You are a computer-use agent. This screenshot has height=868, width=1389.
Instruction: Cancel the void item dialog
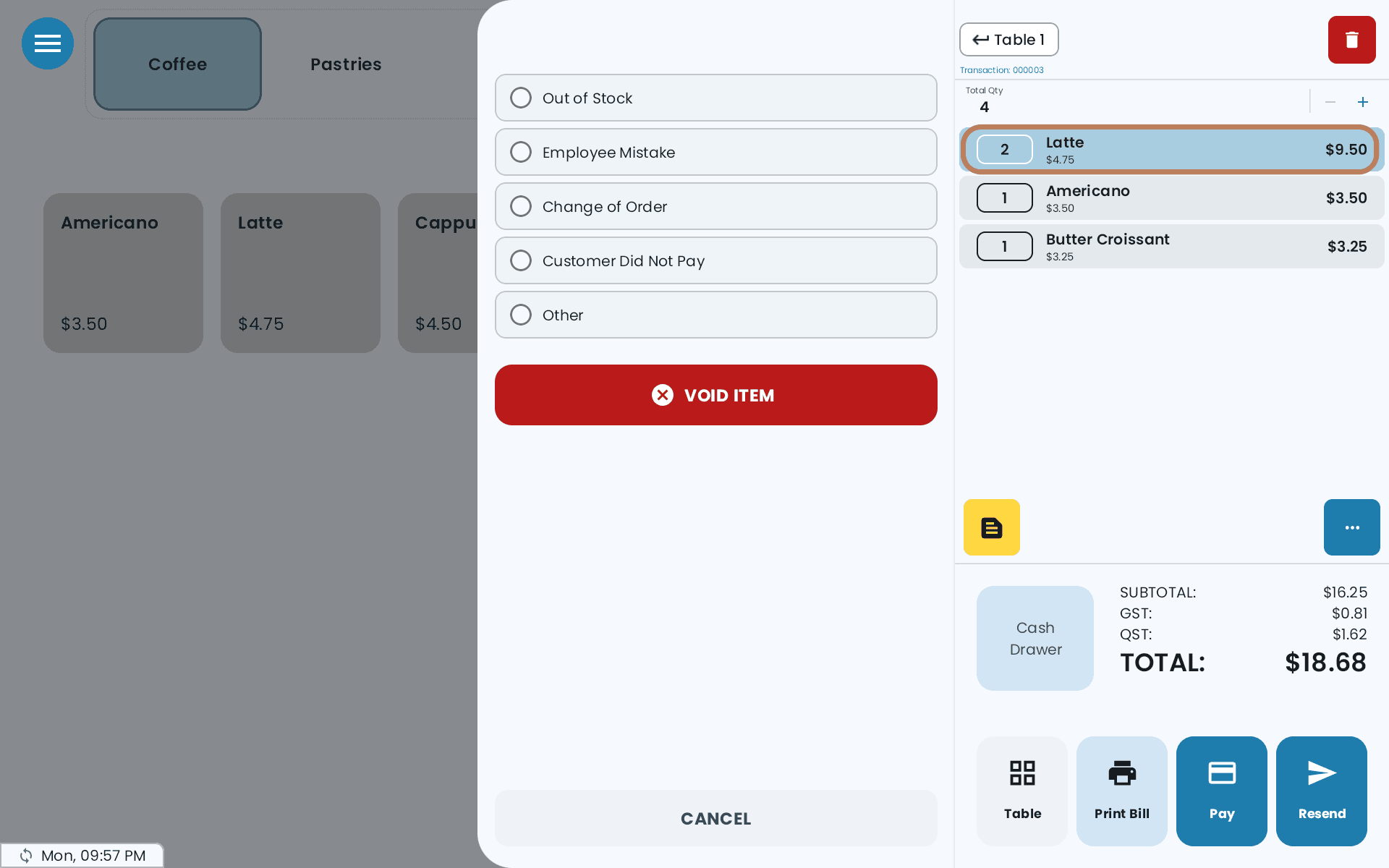point(716,818)
